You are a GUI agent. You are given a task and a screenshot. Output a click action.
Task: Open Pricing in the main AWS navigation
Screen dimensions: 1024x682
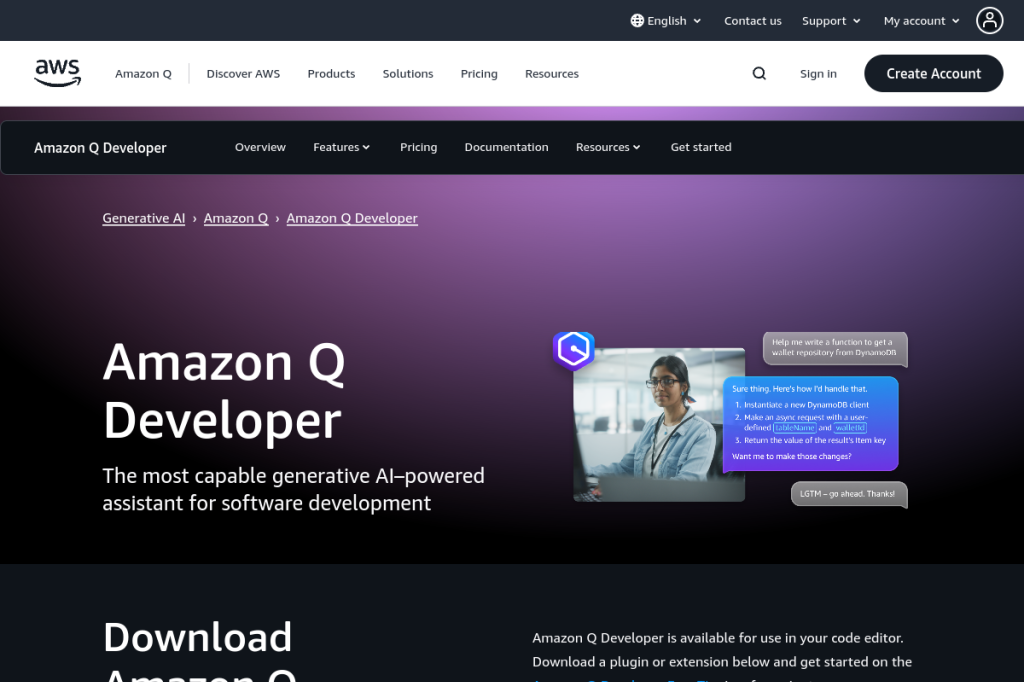point(479,74)
